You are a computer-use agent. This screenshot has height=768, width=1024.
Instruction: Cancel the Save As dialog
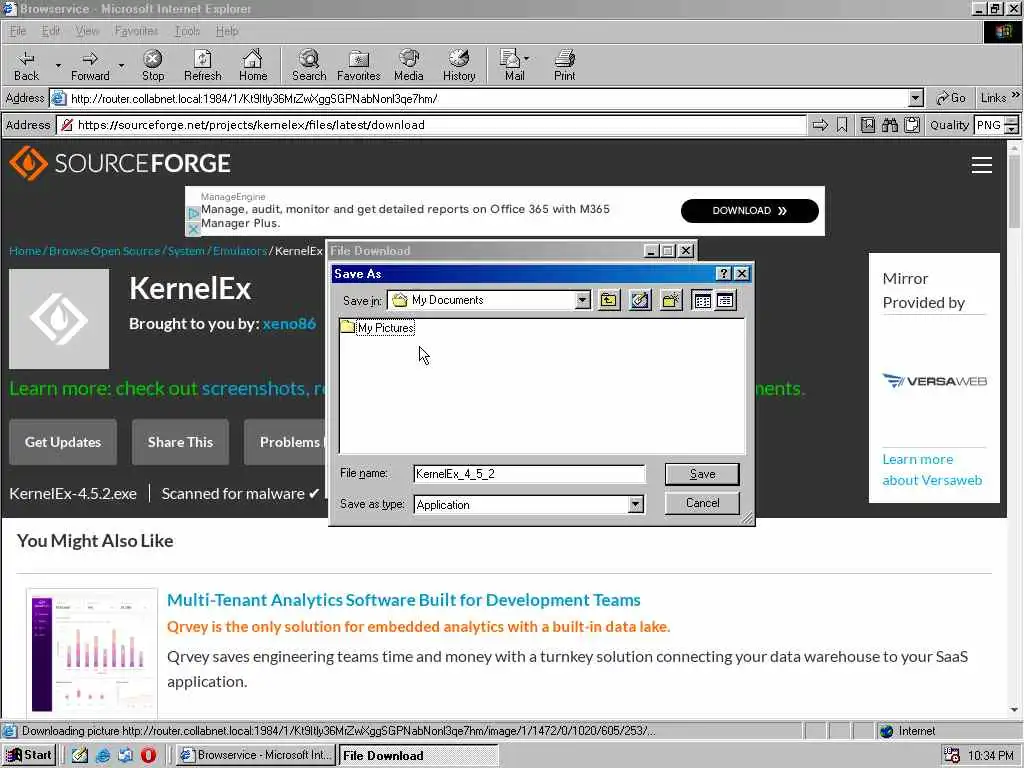pyautogui.click(x=702, y=503)
